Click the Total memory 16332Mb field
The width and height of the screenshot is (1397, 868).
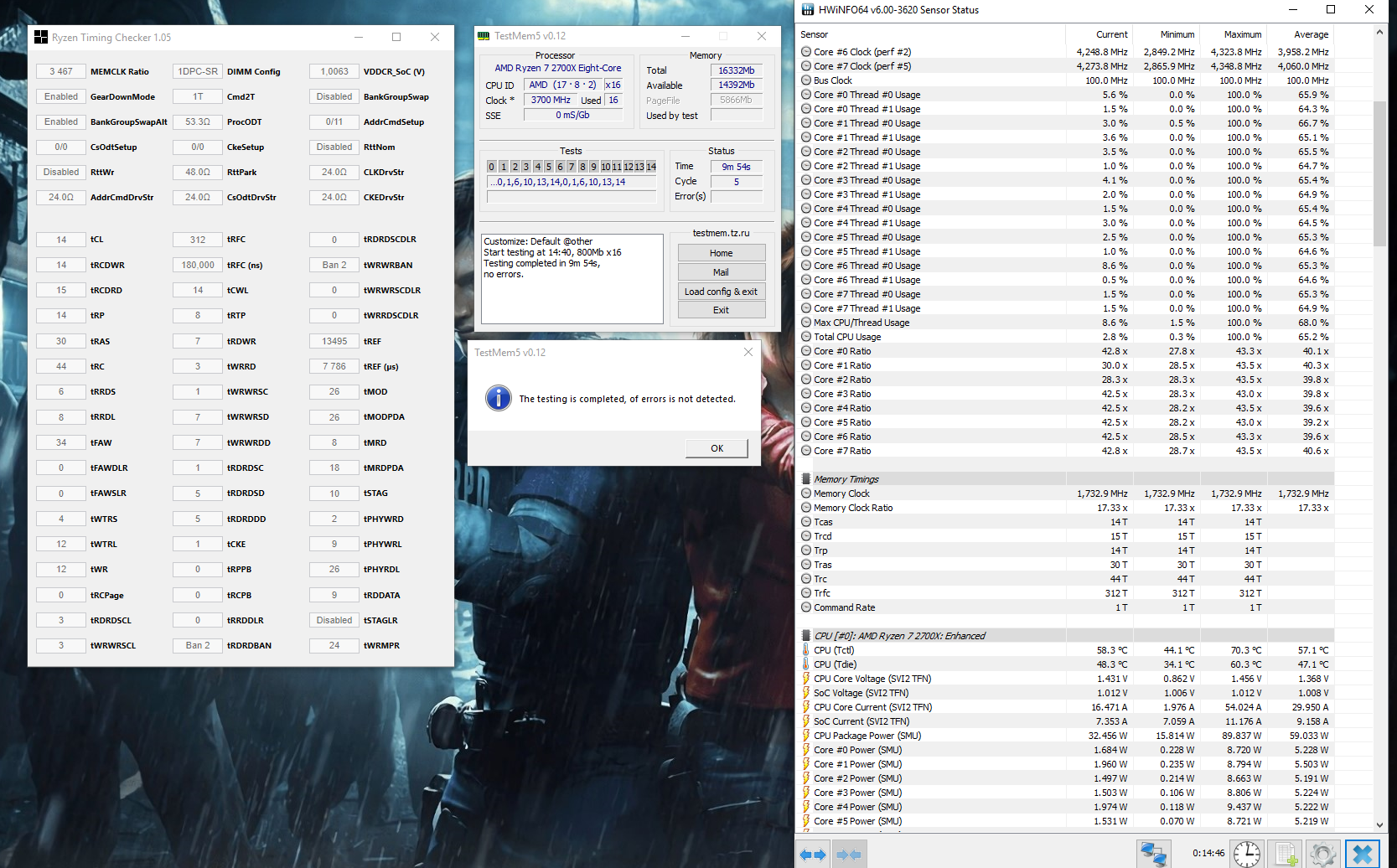click(737, 70)
